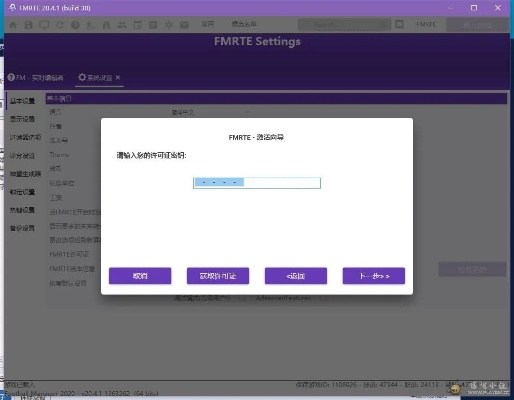Select 批量生成器 in settings sidebar
514x400 pixels.
point(25,174)
